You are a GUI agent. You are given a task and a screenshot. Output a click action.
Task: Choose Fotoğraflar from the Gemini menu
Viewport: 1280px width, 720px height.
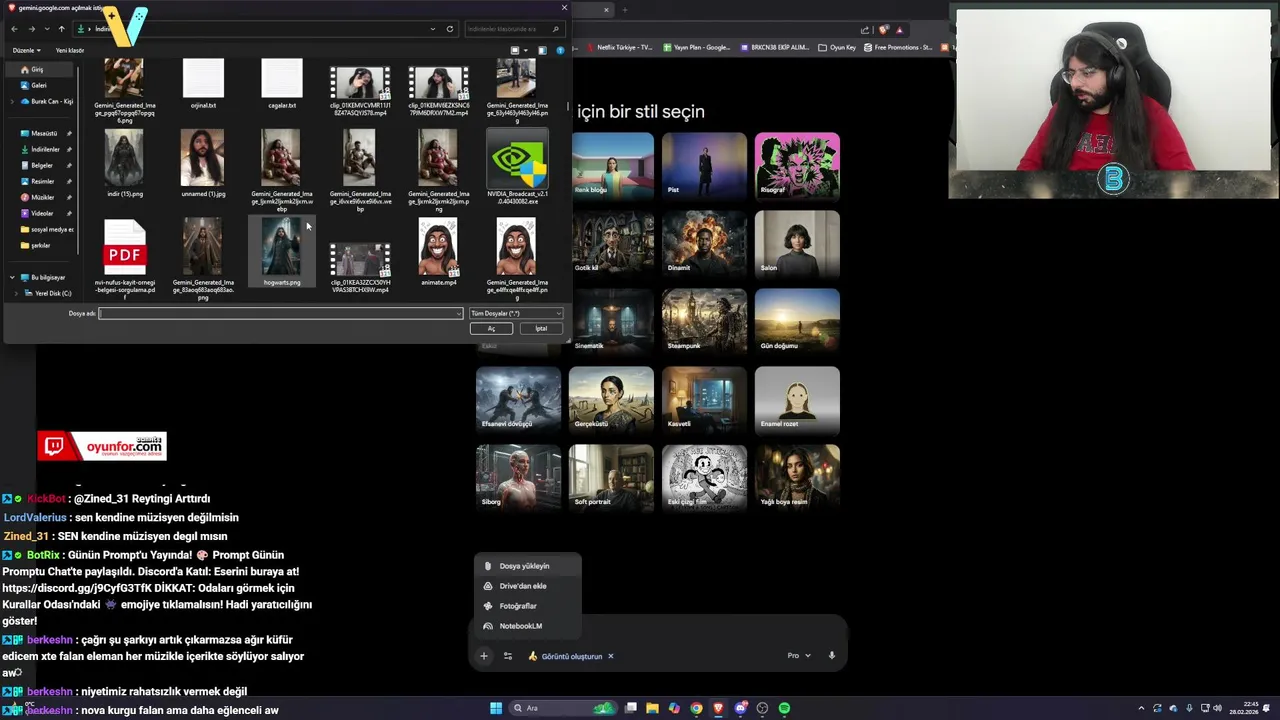(x=526, y=606)
